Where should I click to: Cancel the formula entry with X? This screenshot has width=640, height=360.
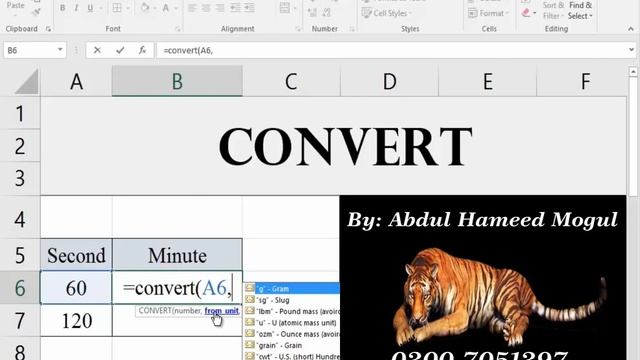[97, 50]
